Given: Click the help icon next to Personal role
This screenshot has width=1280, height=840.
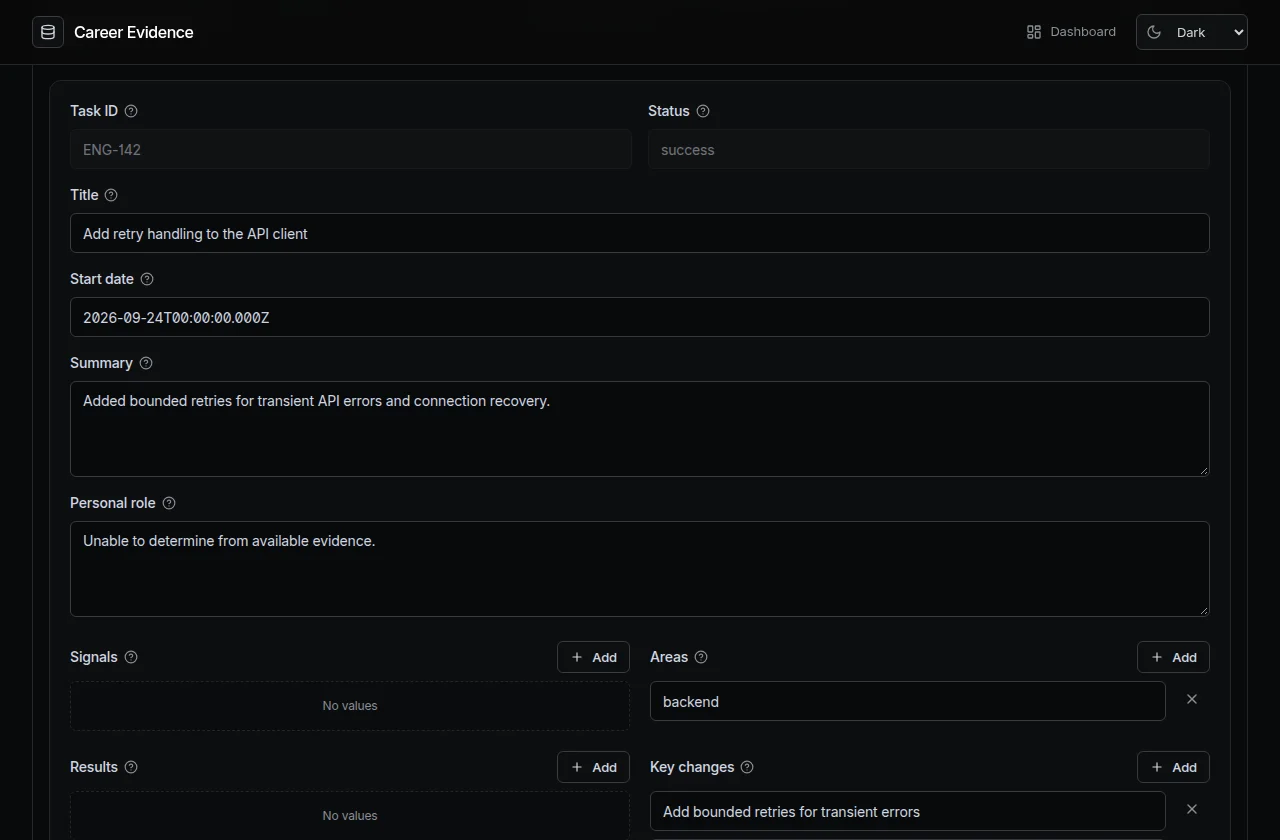Looking at the screenshot, I should [x=169, y=503].
